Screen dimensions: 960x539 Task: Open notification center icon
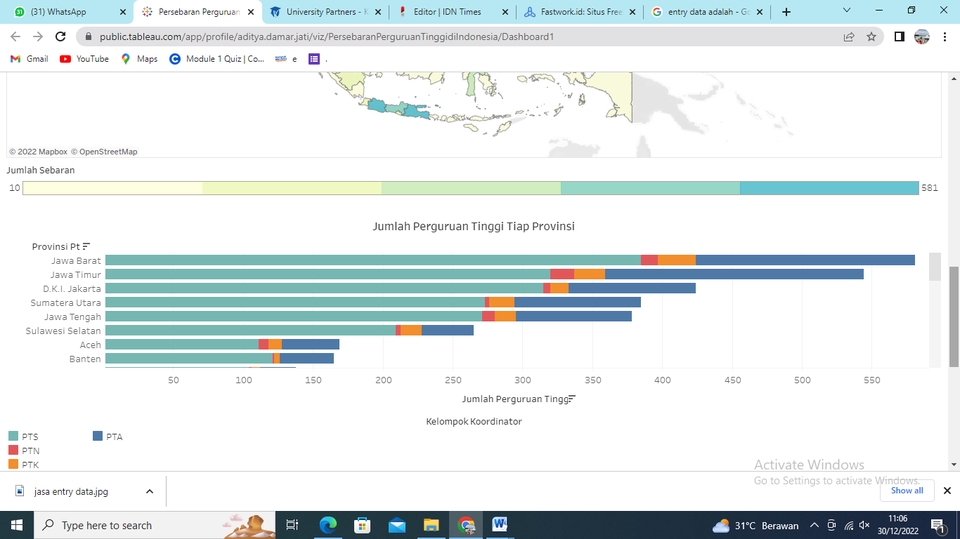tap(939, 526)
